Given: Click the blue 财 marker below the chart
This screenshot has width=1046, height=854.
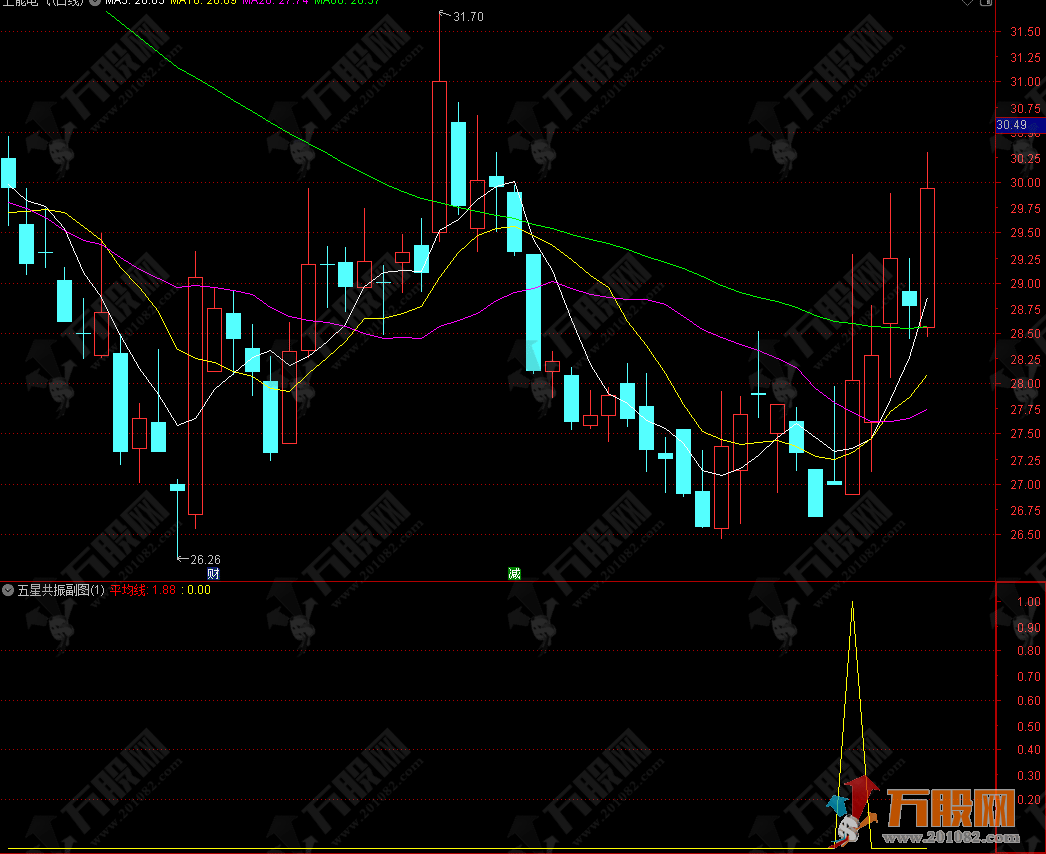Looking at the screenshot, I should tap(213, 574).
